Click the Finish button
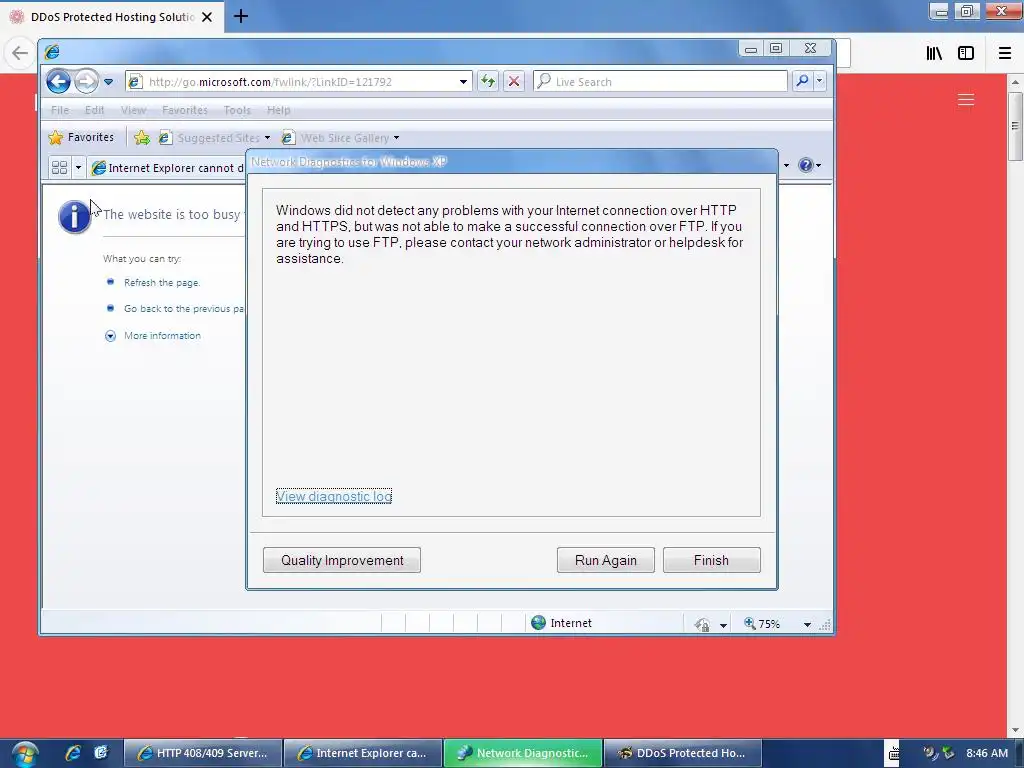 click(x=711, y=560)
